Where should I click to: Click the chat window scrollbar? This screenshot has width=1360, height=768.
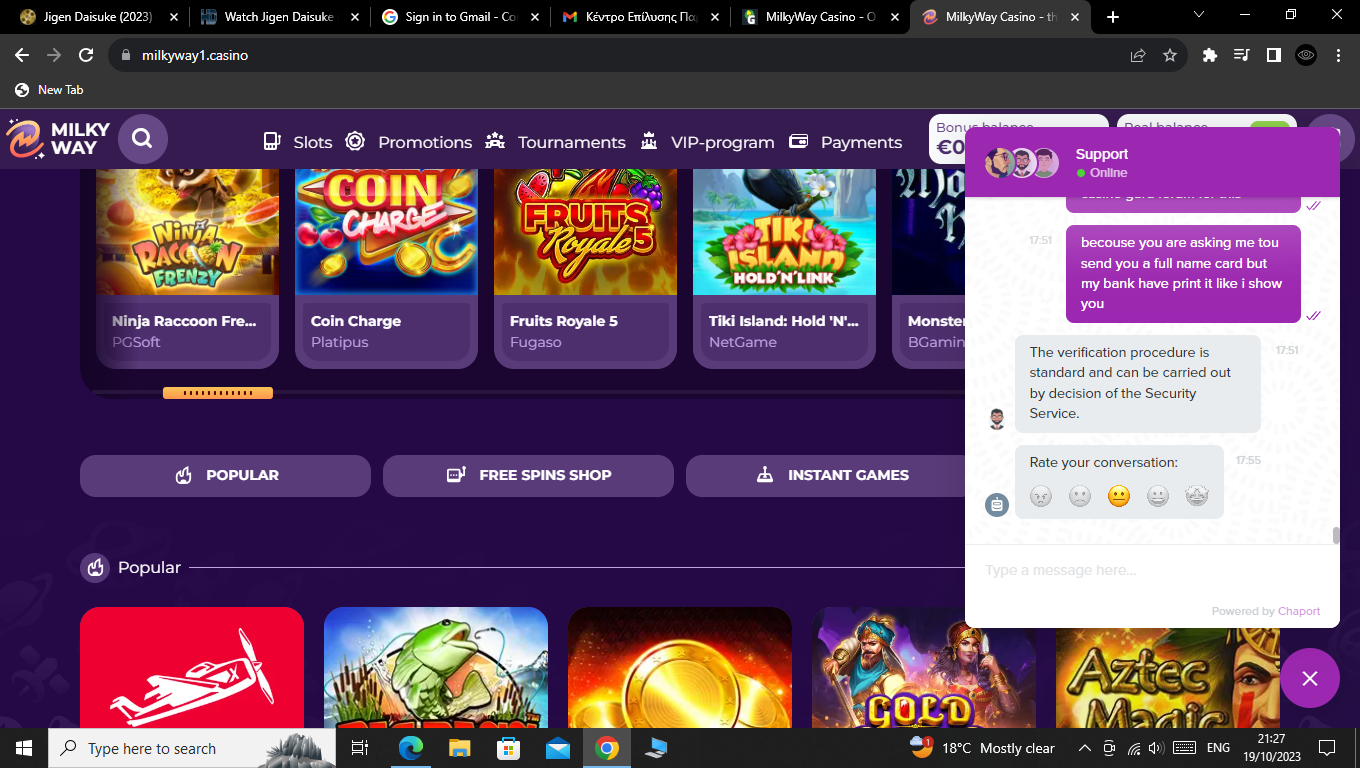(x=1335, y=535)
